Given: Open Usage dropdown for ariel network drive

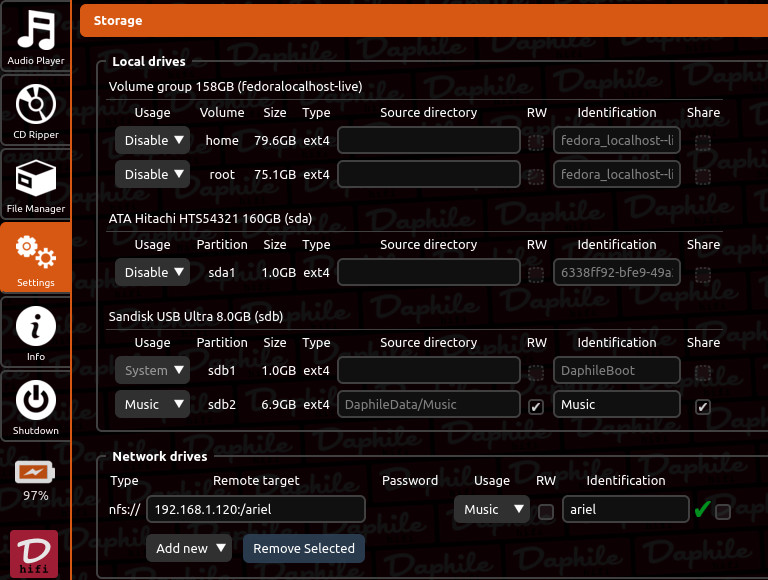Looking at the screenshot, I should point(492,509).
